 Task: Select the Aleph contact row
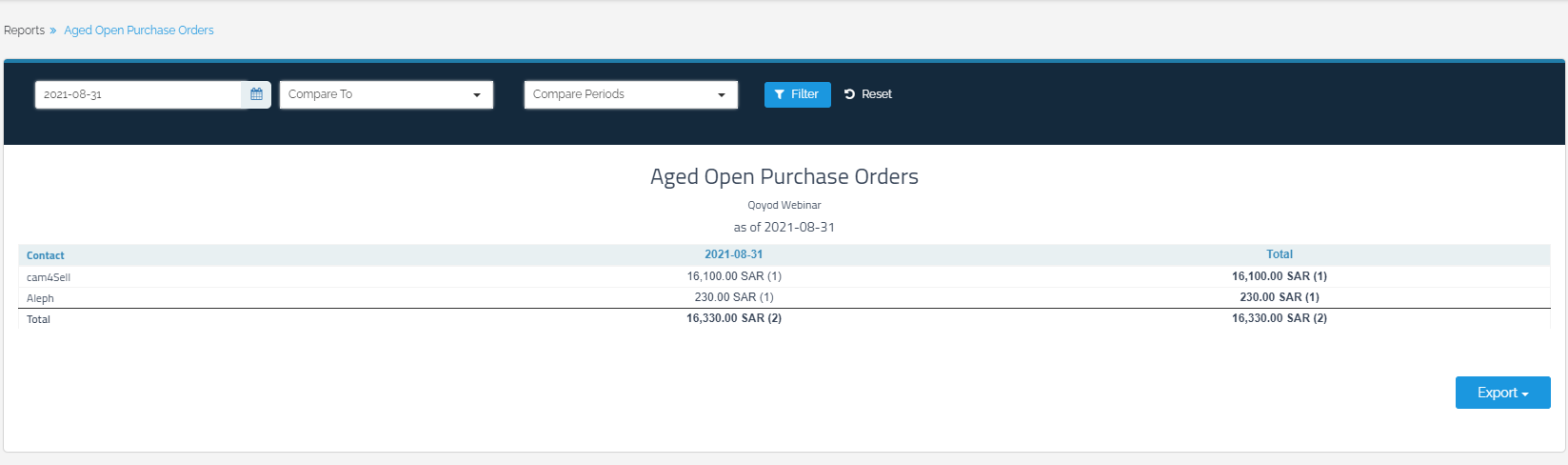40,298
